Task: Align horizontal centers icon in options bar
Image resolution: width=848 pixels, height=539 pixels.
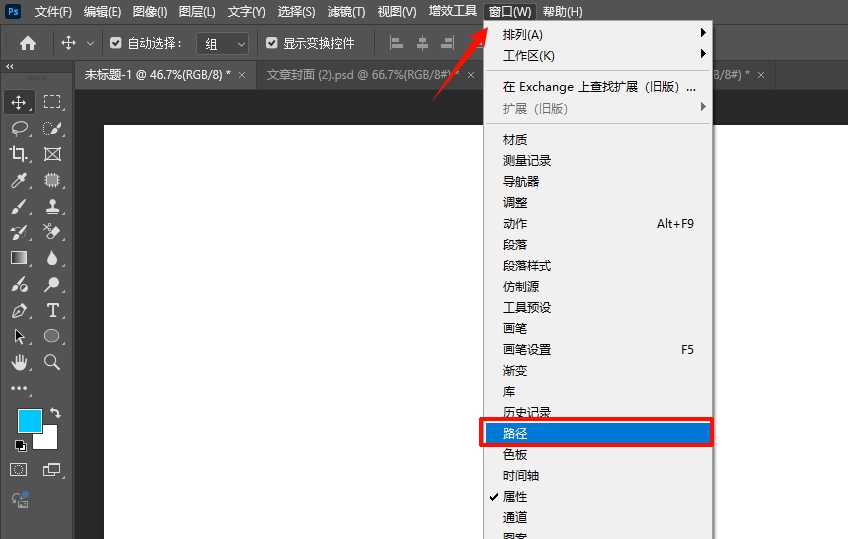Action: coord(422,43)
